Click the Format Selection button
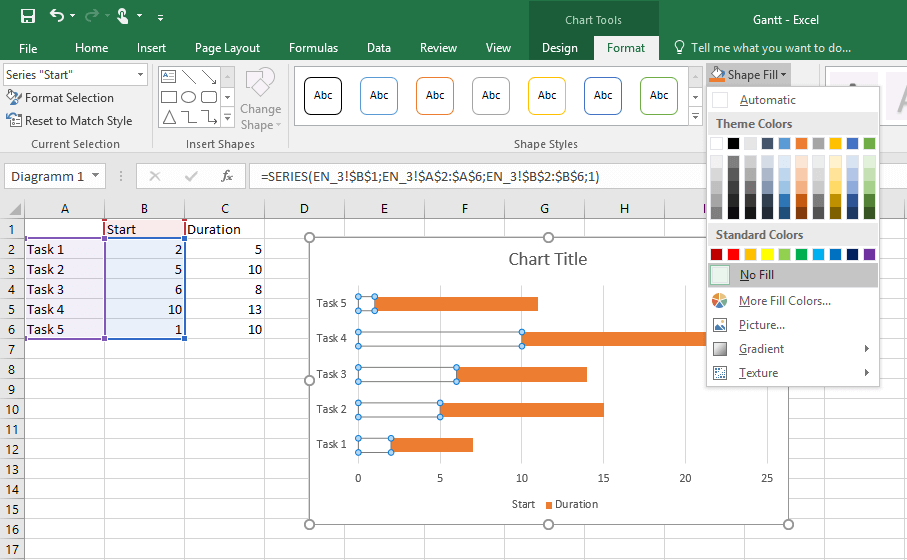The width and height of the screenshot is (907, 560). 60,98
